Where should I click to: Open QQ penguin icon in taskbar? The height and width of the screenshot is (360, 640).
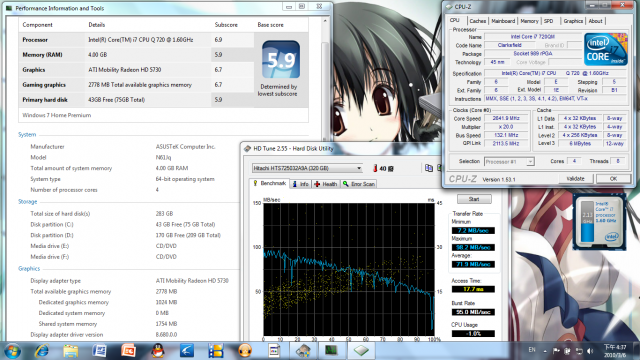tap(158, 351)
